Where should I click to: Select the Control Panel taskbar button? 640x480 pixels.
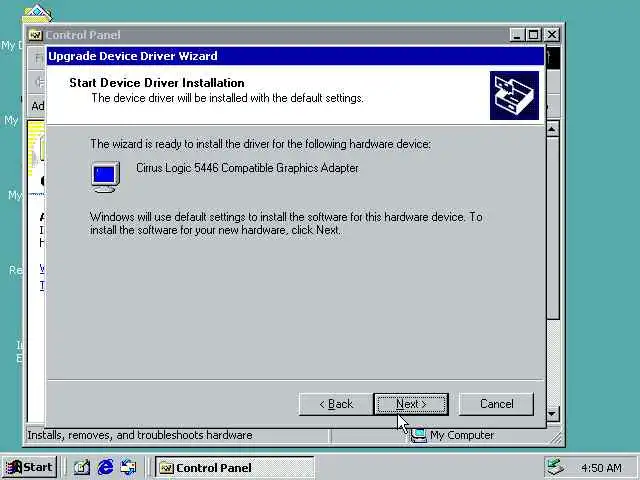(234, 467)
